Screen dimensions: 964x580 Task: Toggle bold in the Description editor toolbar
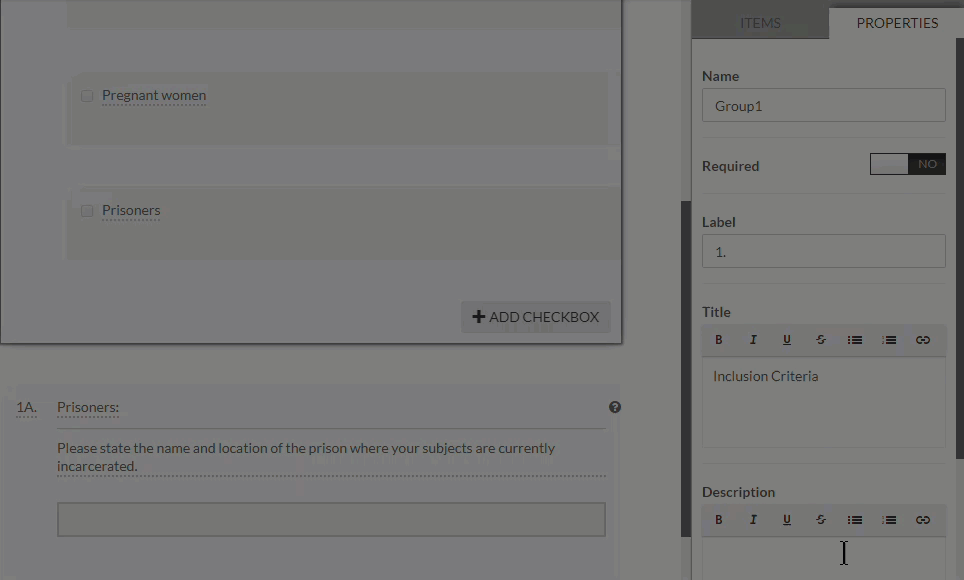(718, 520)
